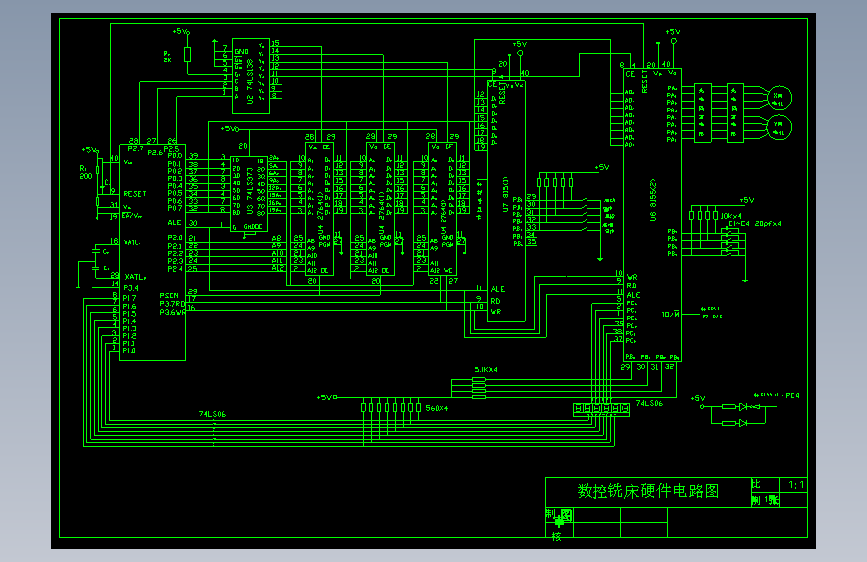Screen dimensions: 867x562
Task: Select the 制图 cell in the title block
Action: point(559,515)
